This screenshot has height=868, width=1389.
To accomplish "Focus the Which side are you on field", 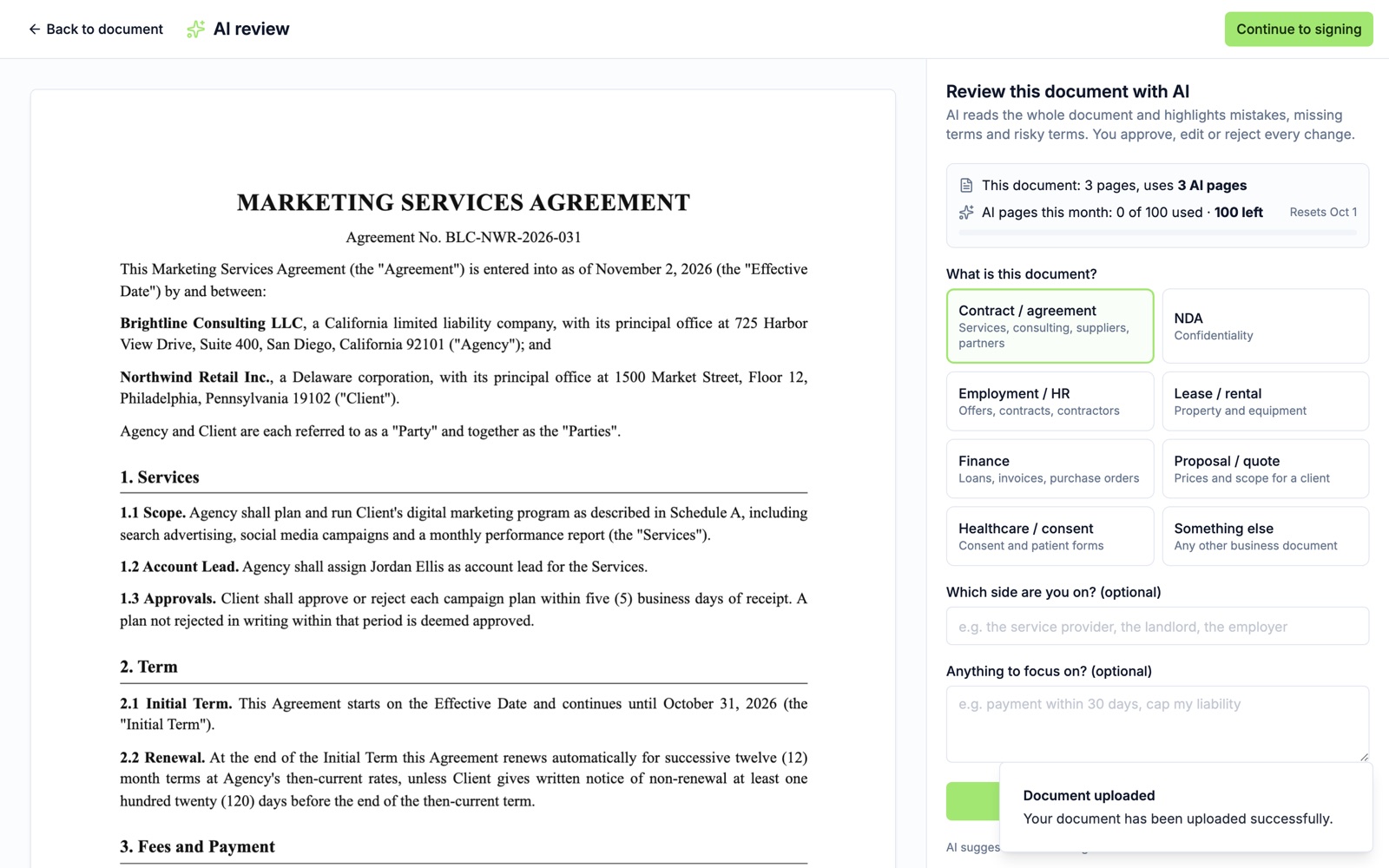I will click(1157, 626).
